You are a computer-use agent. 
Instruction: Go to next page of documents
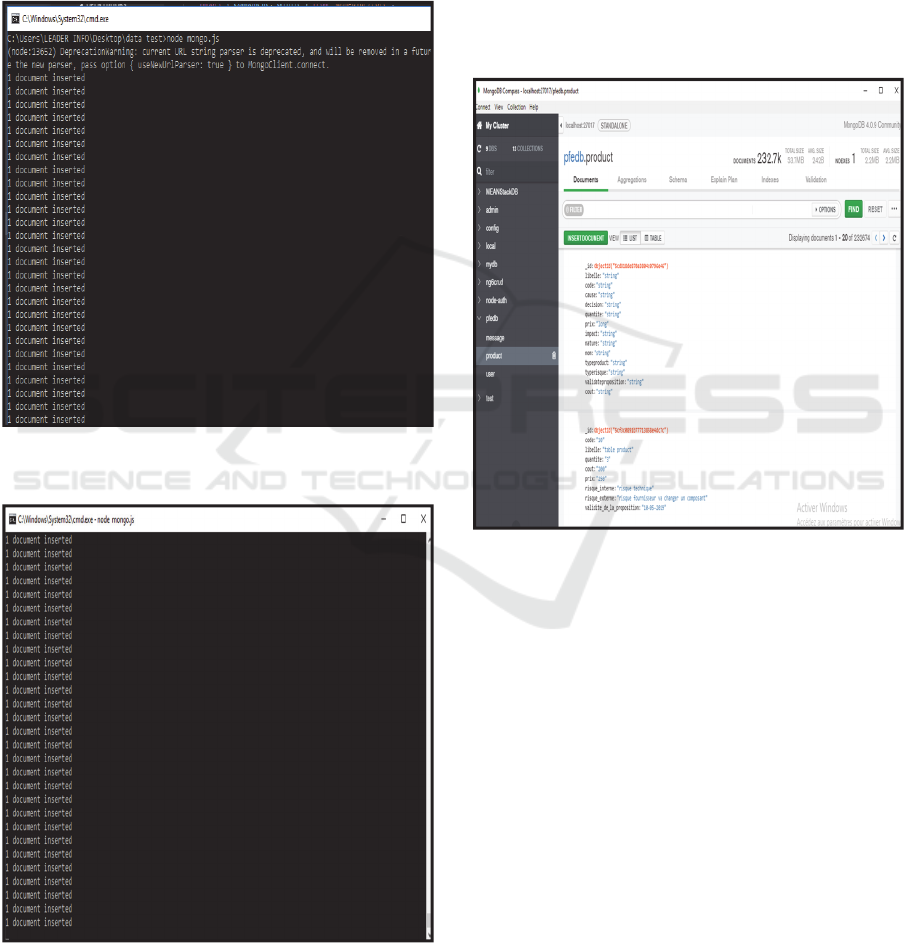[x=883, y=238]
